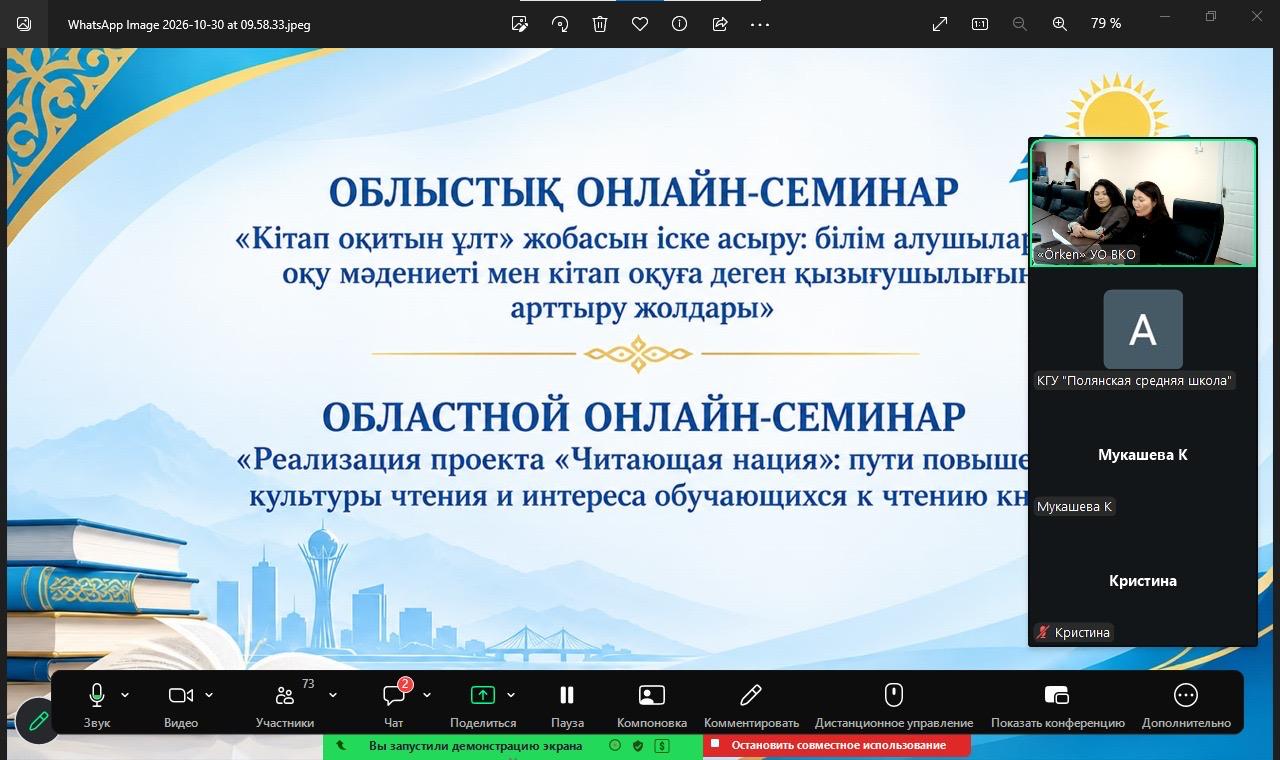The height and width of the screenshot is (760, 1280).
Task: Expand the arrow next to Поделиться
Action: (511, 695)
